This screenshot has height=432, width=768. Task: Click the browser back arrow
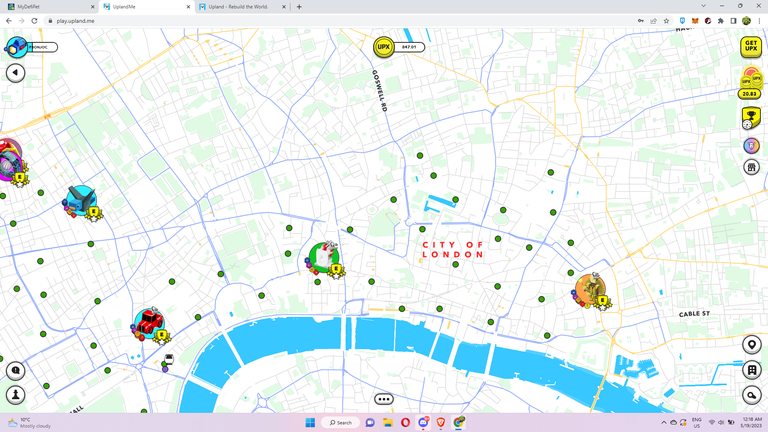pos(9,21)
